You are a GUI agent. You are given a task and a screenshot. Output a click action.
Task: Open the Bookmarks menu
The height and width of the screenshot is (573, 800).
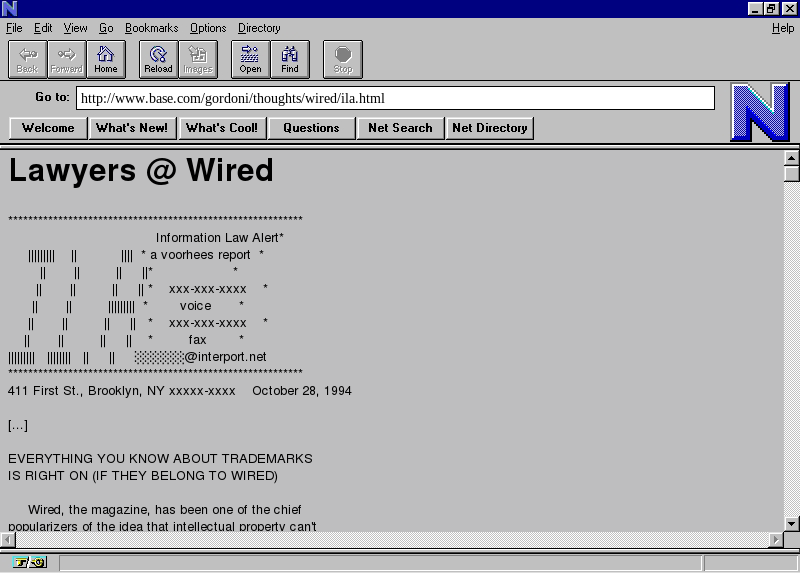point(151,28)
